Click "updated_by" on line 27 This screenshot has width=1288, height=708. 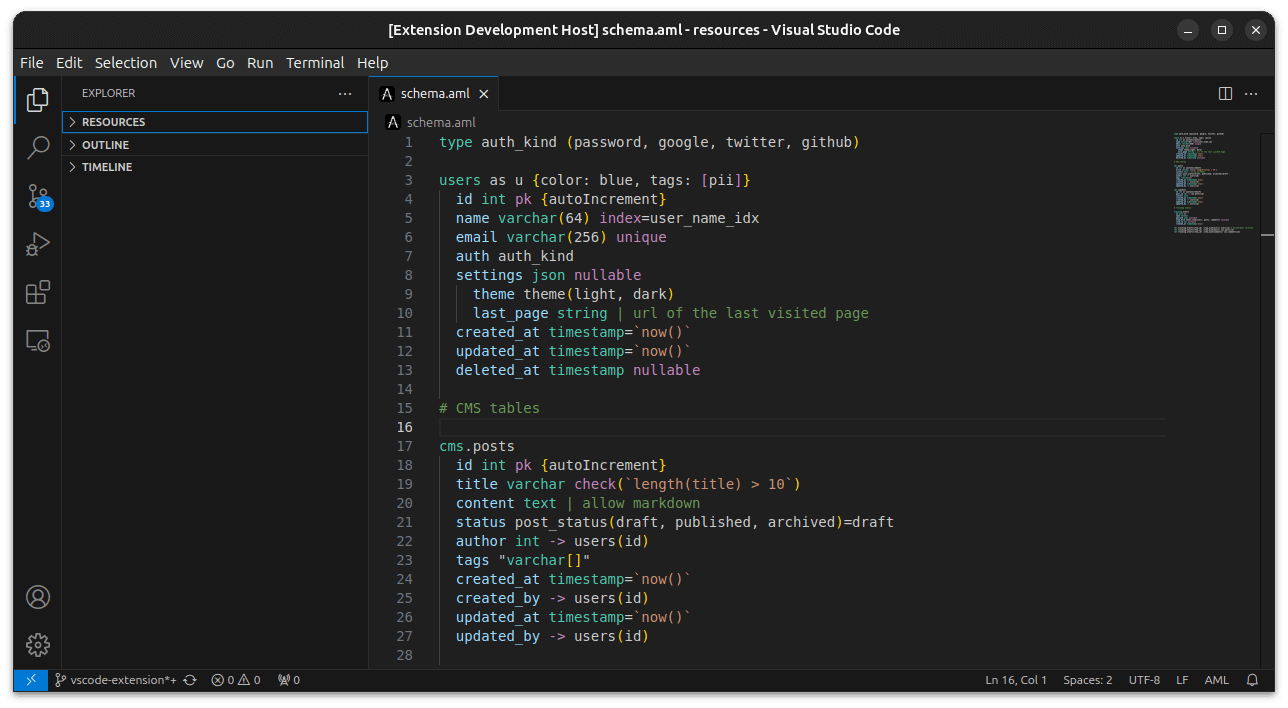click(x=498, y=636)
